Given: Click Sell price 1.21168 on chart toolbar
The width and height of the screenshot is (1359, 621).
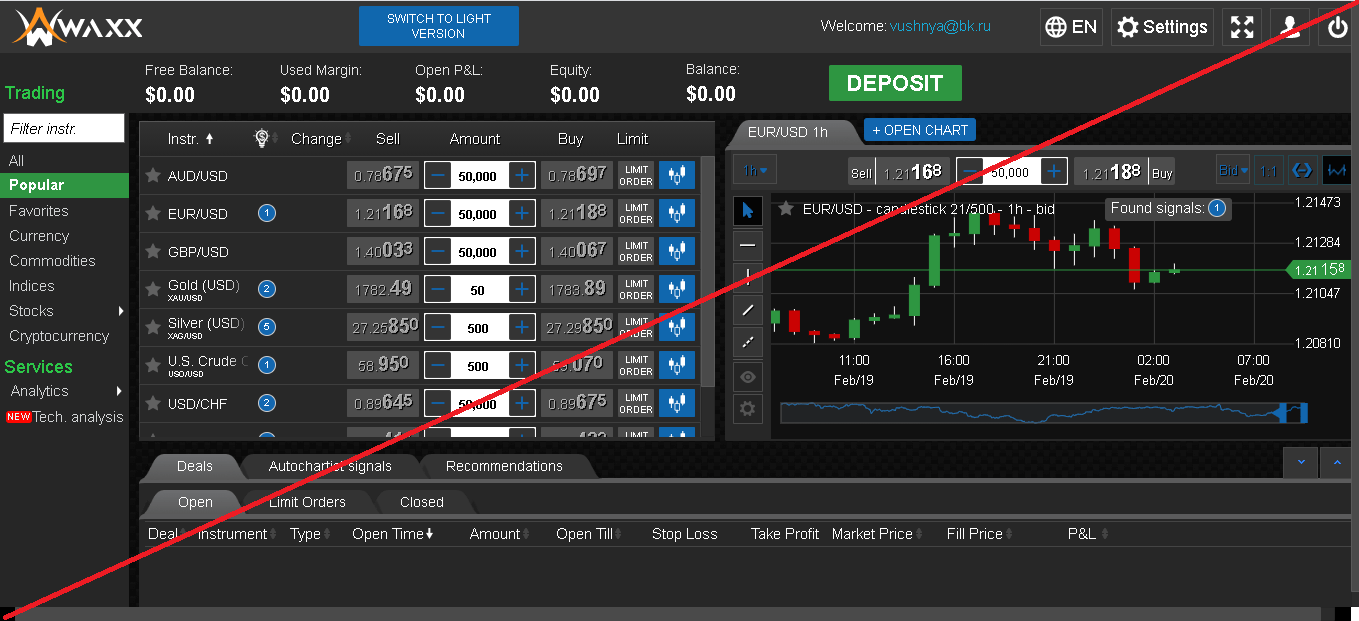Looking at the screenshot, I should pyautogui.click(x=910, y=172).
